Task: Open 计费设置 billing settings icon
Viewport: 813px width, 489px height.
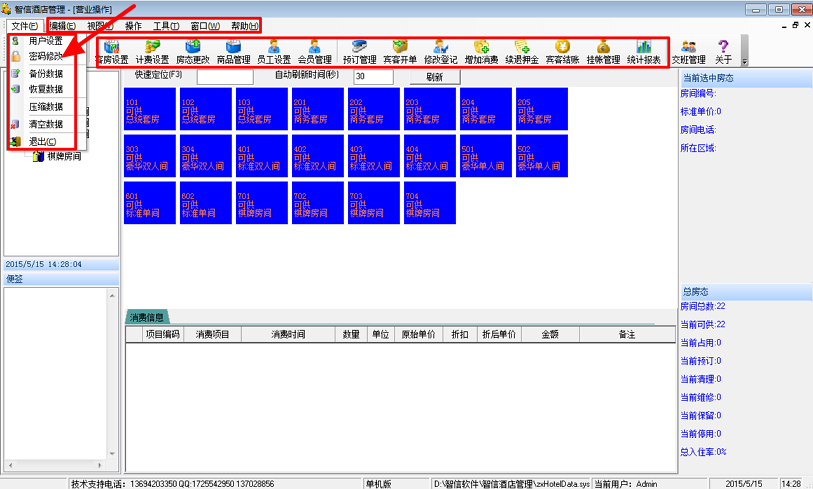Action: 152,52
